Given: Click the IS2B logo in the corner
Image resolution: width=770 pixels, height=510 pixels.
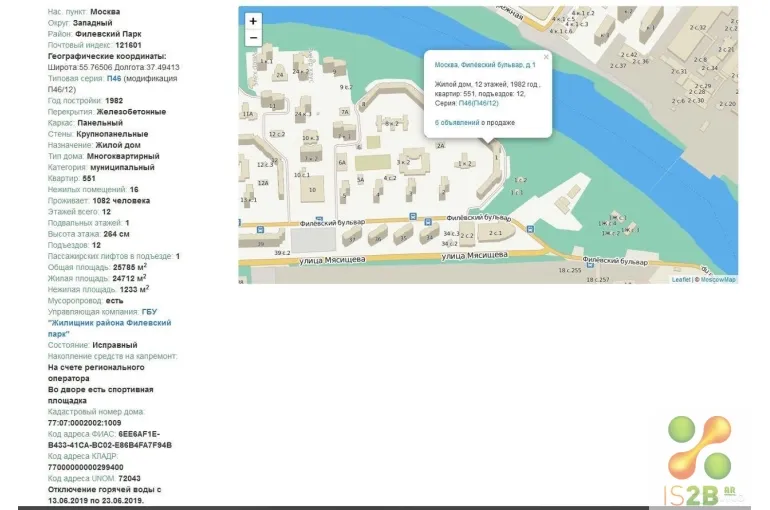Looking at the screenshot, I should coord(702,461).
